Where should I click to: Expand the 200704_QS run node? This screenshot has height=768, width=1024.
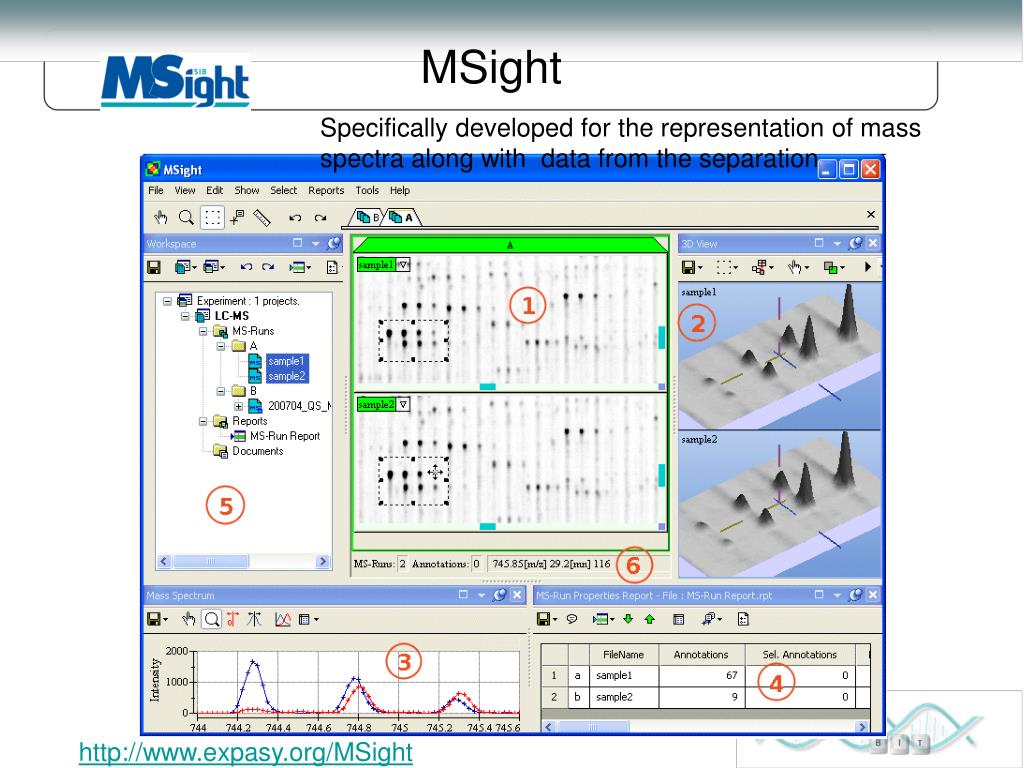click(x=238, y=406)
